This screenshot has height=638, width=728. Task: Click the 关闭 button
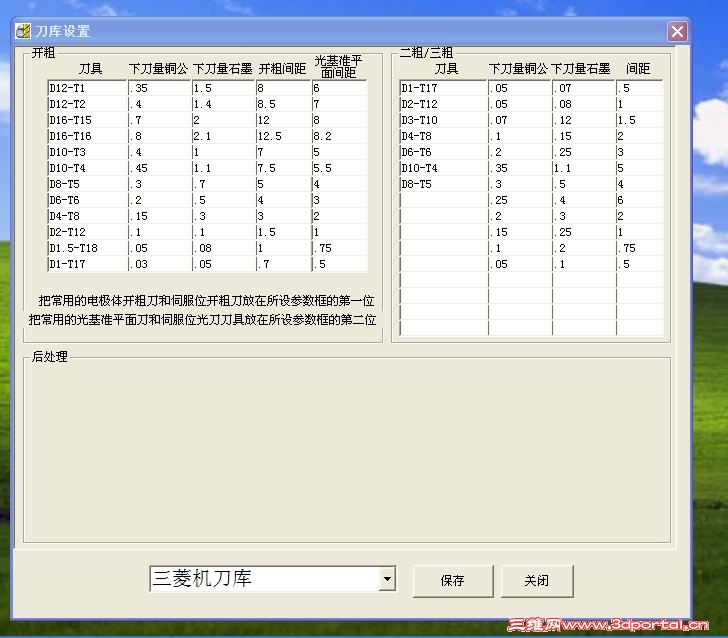point(537,580)
